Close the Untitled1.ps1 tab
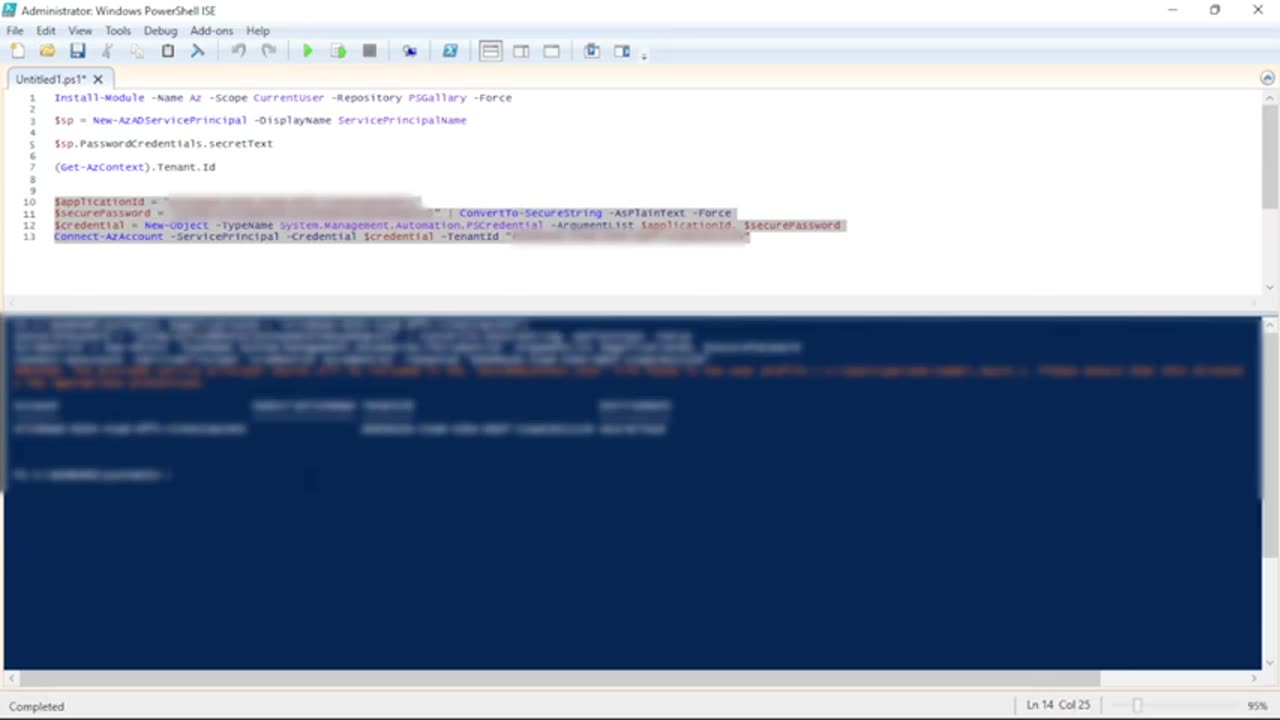Viewport: 1280px width, 720px height. 98,79
